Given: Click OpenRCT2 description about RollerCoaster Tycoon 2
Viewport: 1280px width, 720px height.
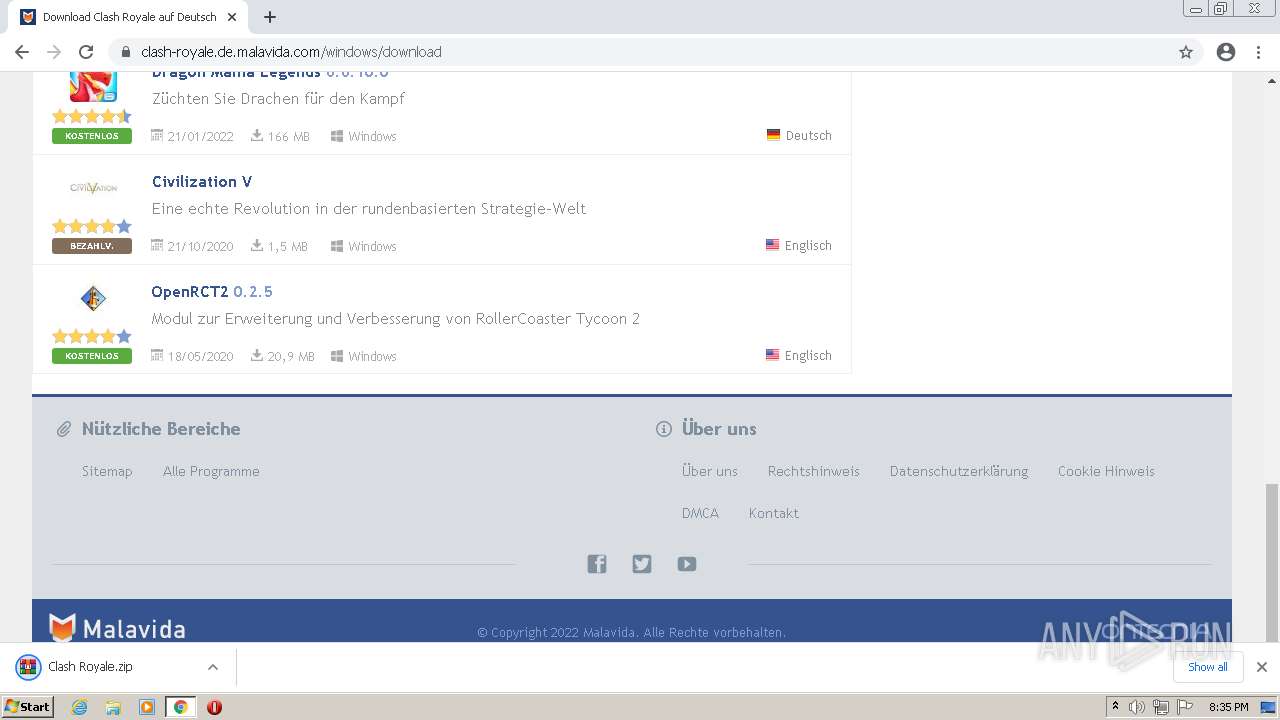Looking at the screenshot, I should (x=395, y=319).
